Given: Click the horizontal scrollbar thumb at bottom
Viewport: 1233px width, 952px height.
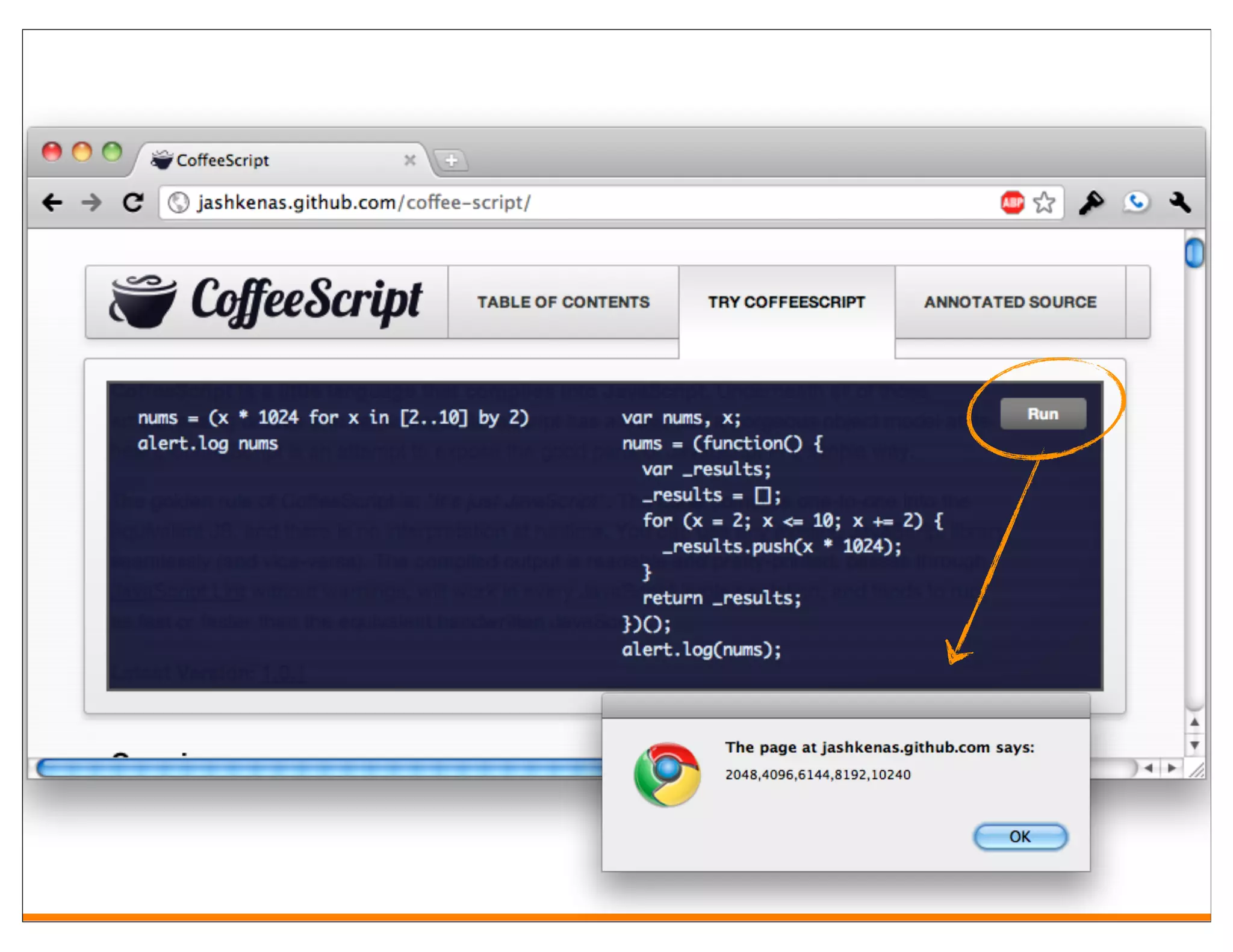Looking at the screenshot, I should click(301, 768).
